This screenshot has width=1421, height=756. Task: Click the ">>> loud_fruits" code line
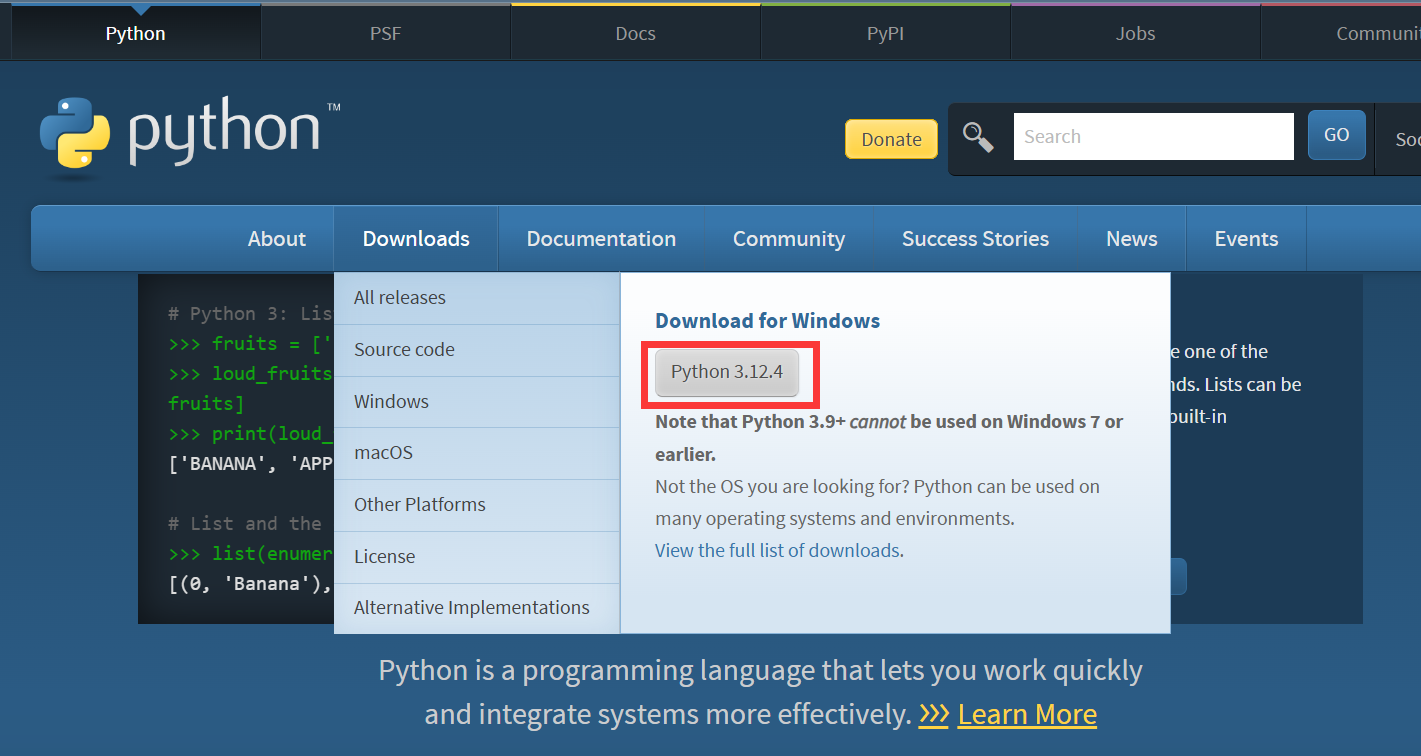tap(250, 373)
